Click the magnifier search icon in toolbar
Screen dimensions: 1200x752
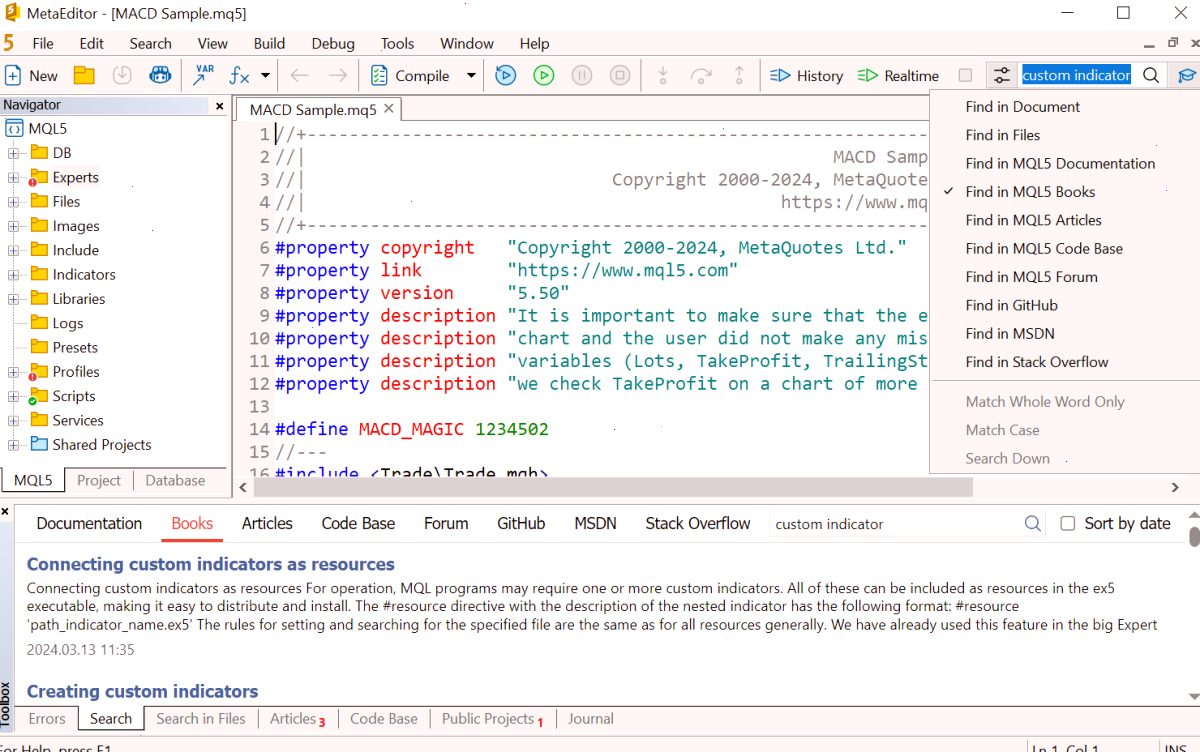point(1151,75)
